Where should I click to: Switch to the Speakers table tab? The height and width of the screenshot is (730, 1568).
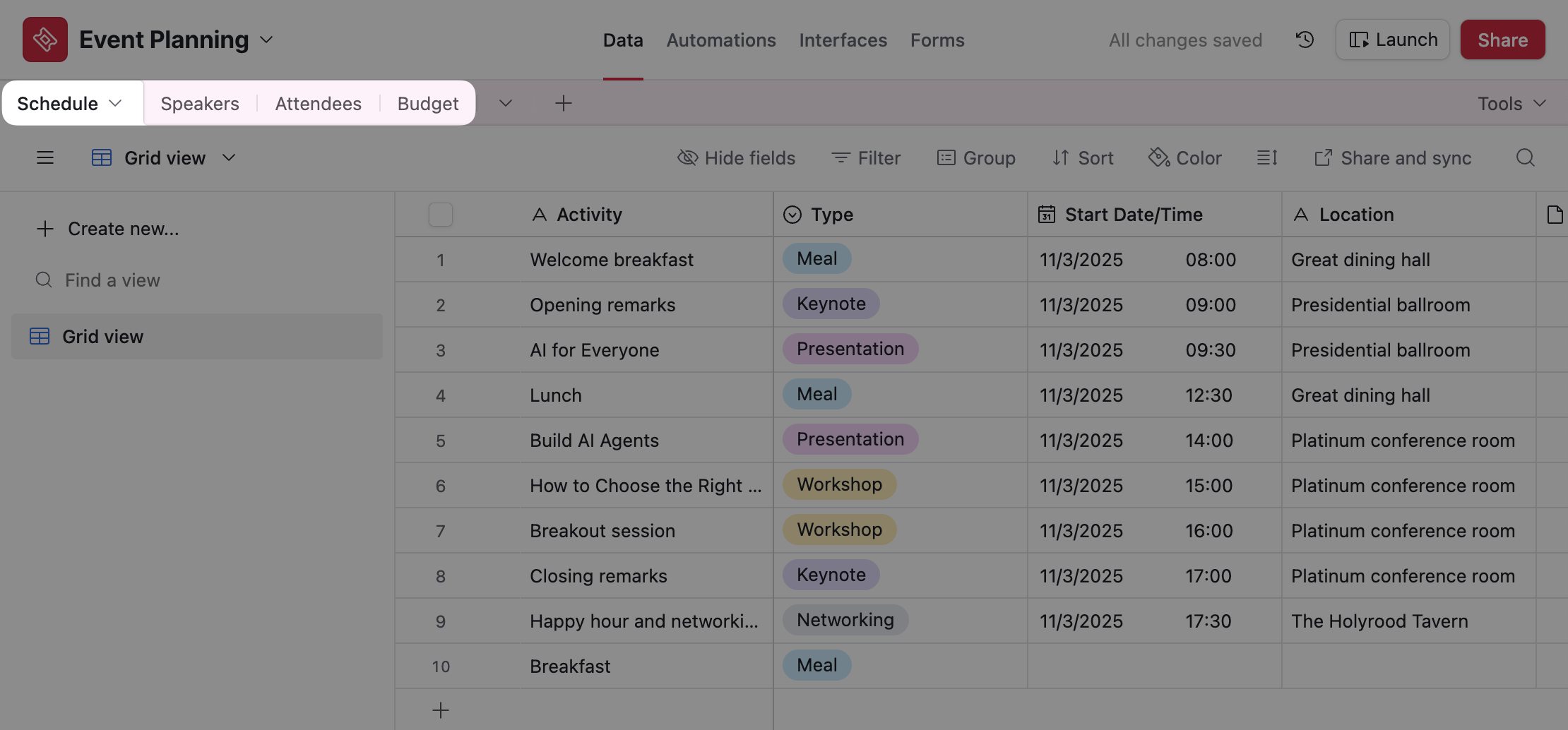[200, 103]
